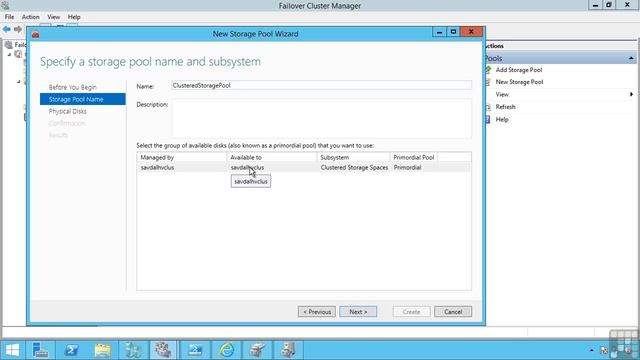Click the Help action icon in Actions pane
This screenshot has width=640, height=360.
point(488,120)
